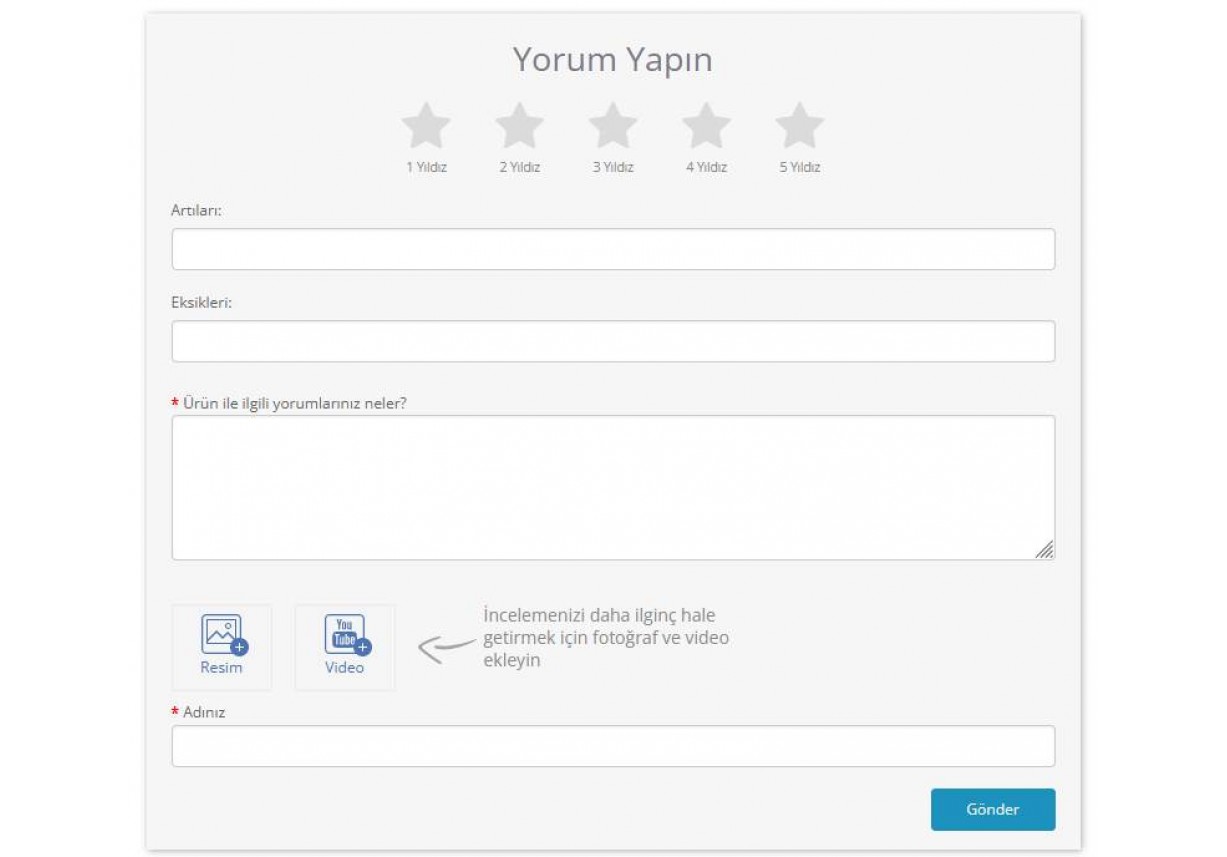Click the picture thumbnail inside the Resim box
Image resolution: width=1227 pixels, height=857 pixels.
coord(222,631)
